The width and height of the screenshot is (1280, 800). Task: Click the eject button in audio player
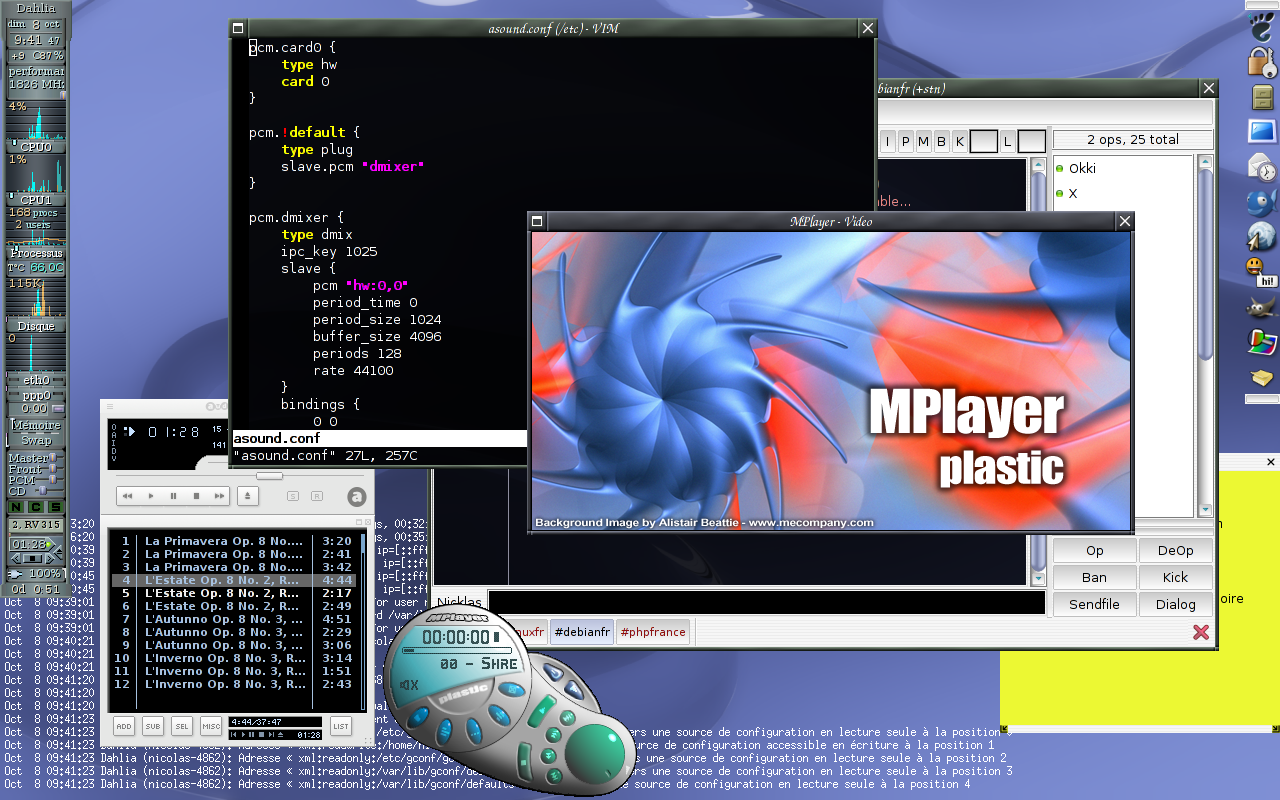(248, 496)
